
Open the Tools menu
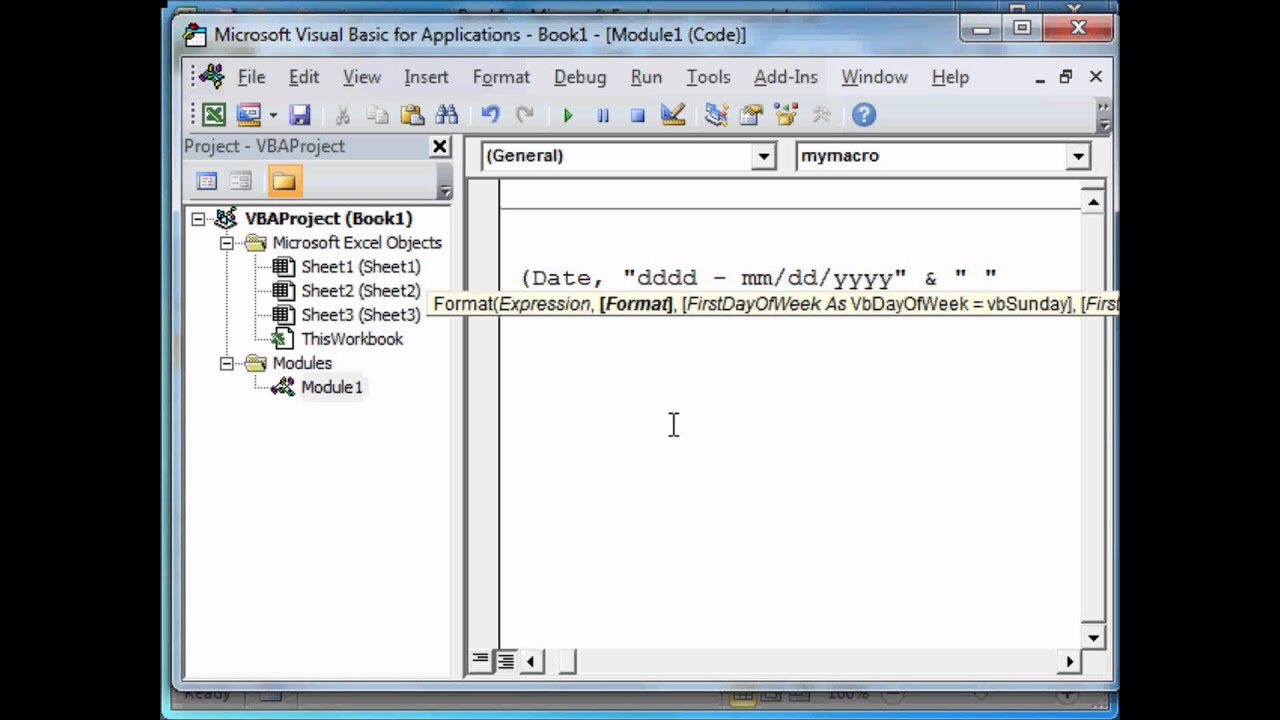tap(707, 77)
